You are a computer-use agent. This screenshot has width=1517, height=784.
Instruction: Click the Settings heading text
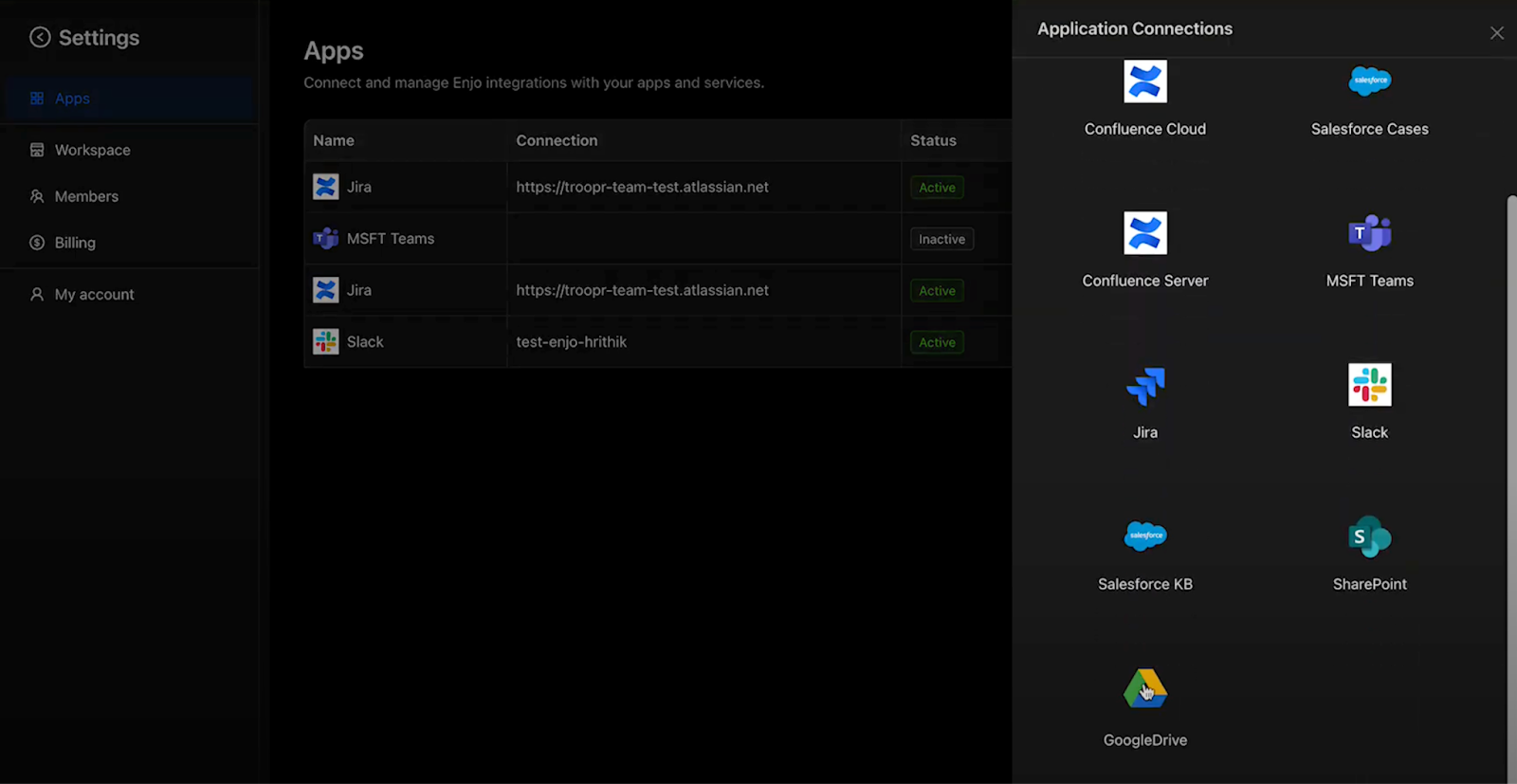coord(99,38)
